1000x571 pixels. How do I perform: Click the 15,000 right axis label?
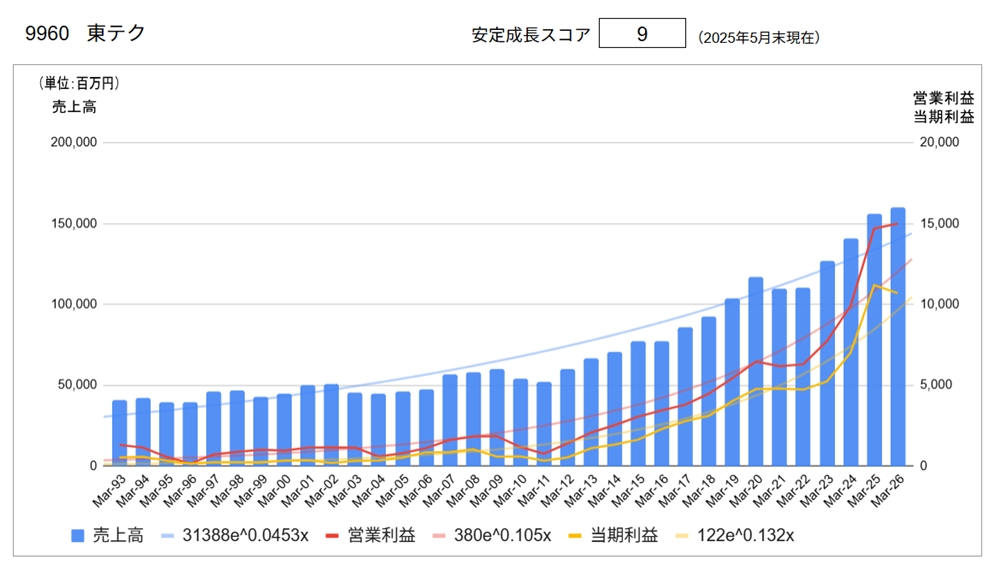(939, 223)
